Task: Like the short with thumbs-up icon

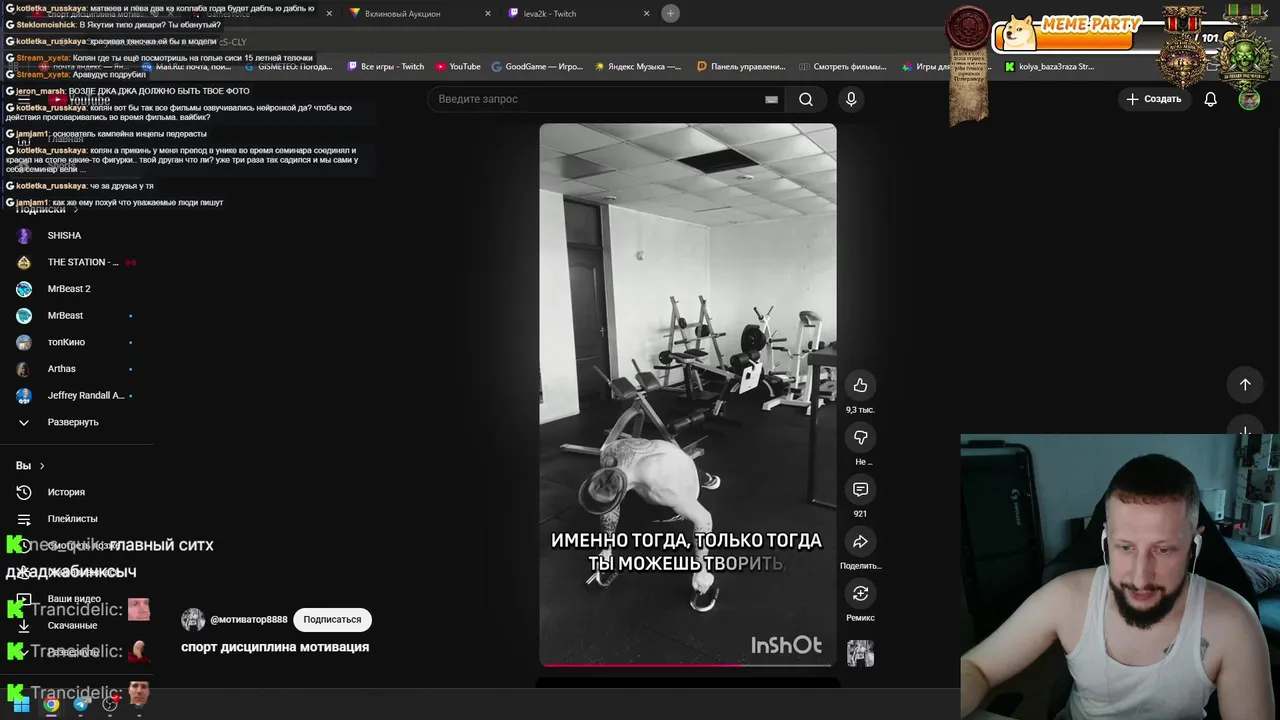Action: (x=860, y=385)
